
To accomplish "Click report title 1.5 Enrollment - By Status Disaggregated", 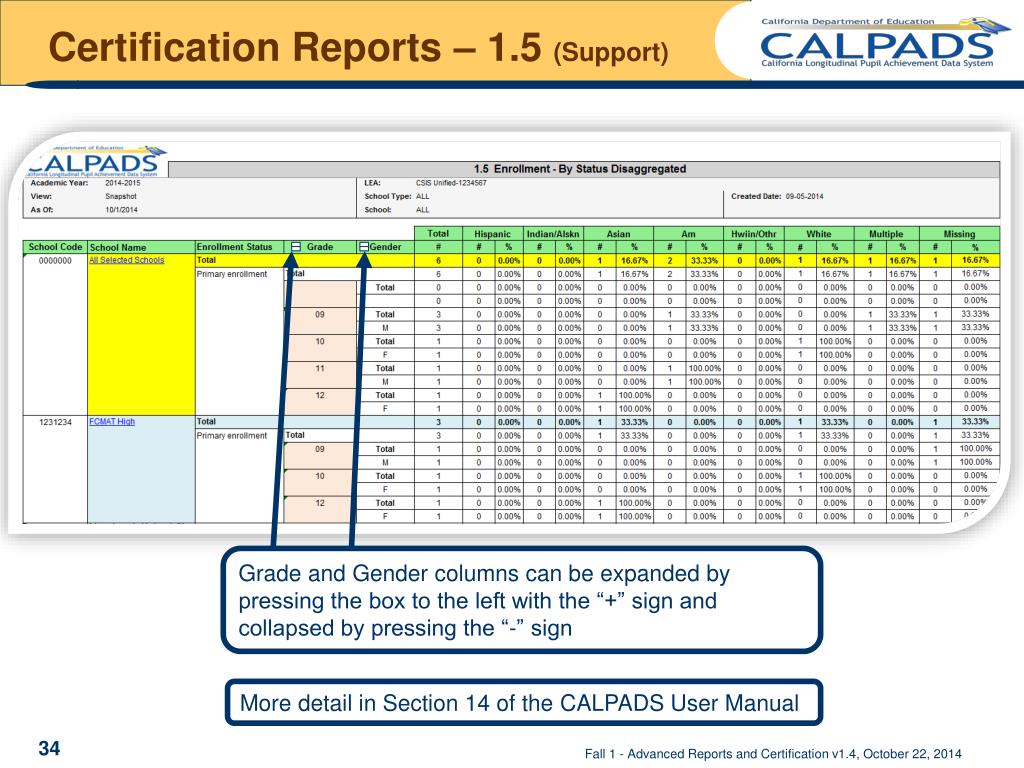I will [580, 169].
